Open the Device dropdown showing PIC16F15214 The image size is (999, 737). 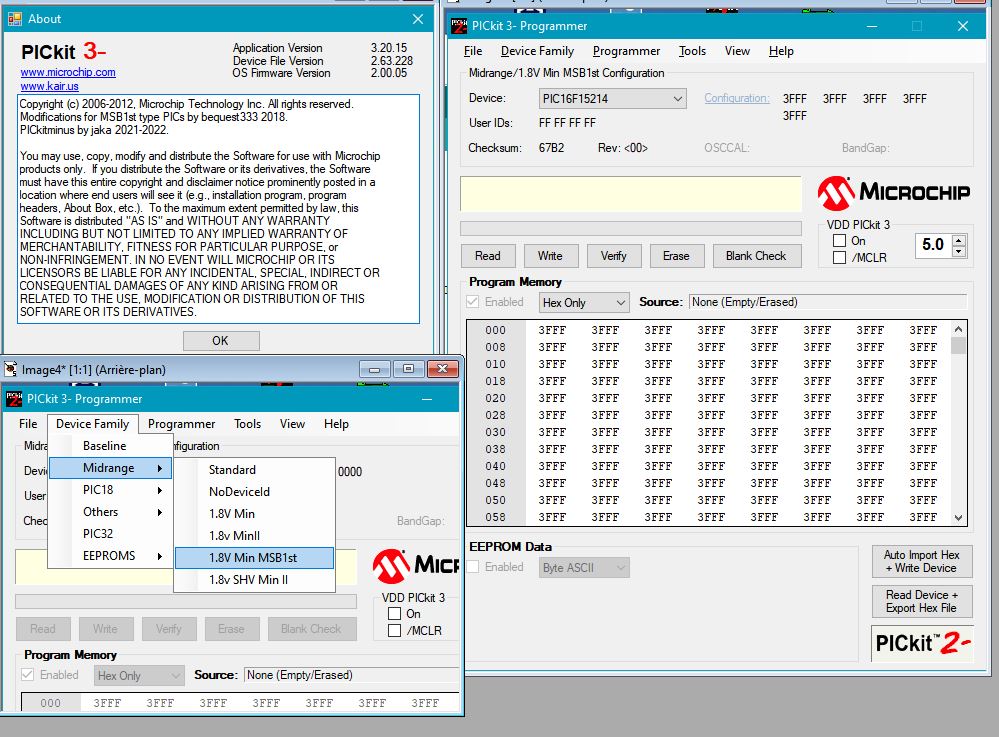[x=613, y=99]
